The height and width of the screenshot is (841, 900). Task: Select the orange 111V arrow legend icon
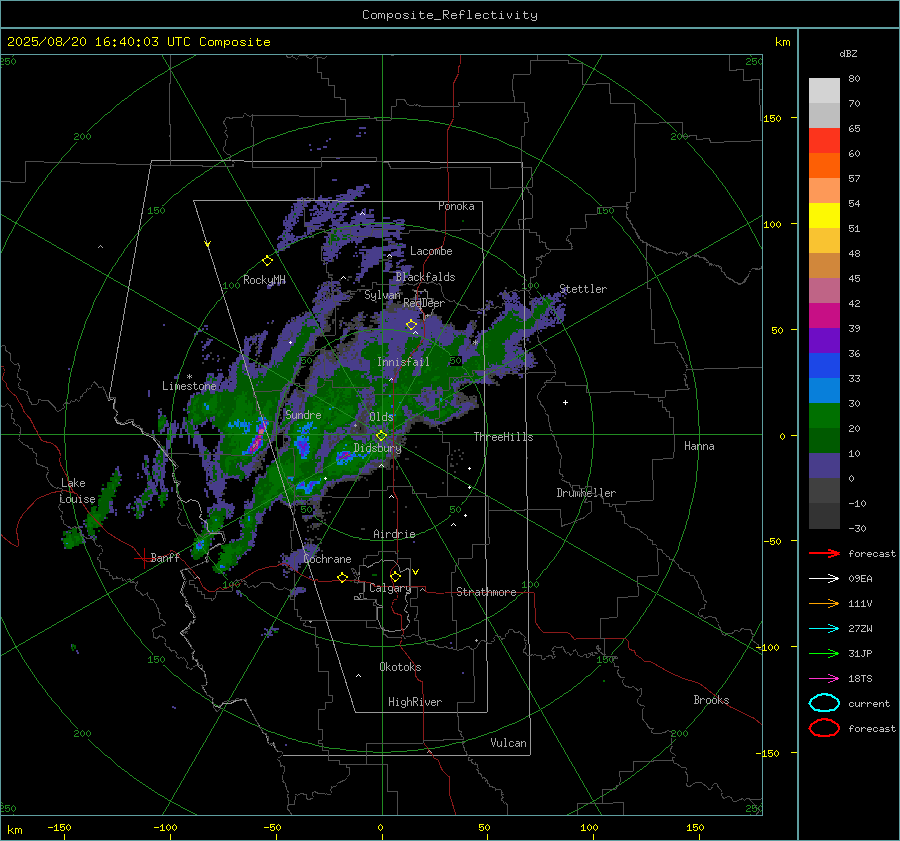tap(824, 603)
